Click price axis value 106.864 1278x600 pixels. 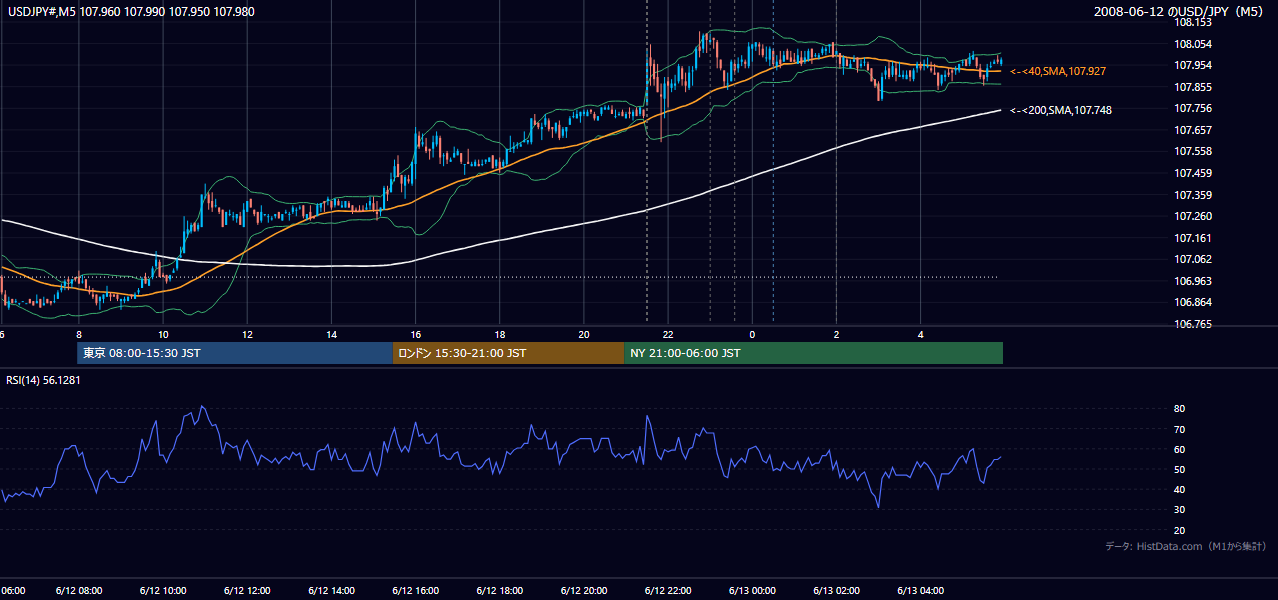1193,302
